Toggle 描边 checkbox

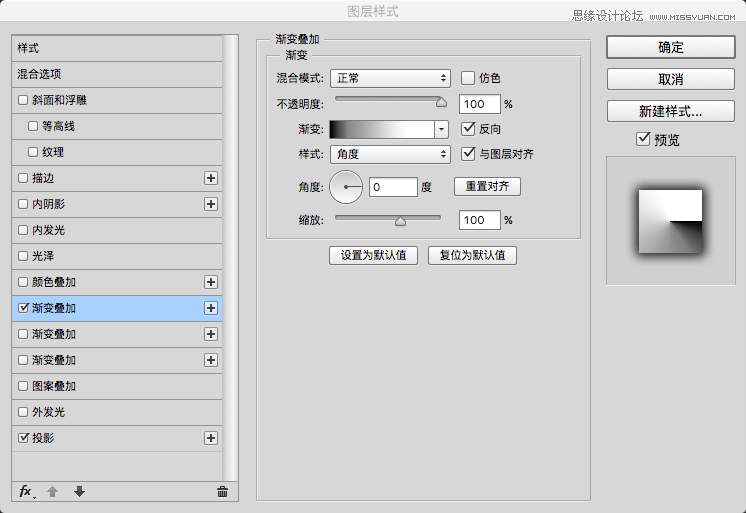23,178
